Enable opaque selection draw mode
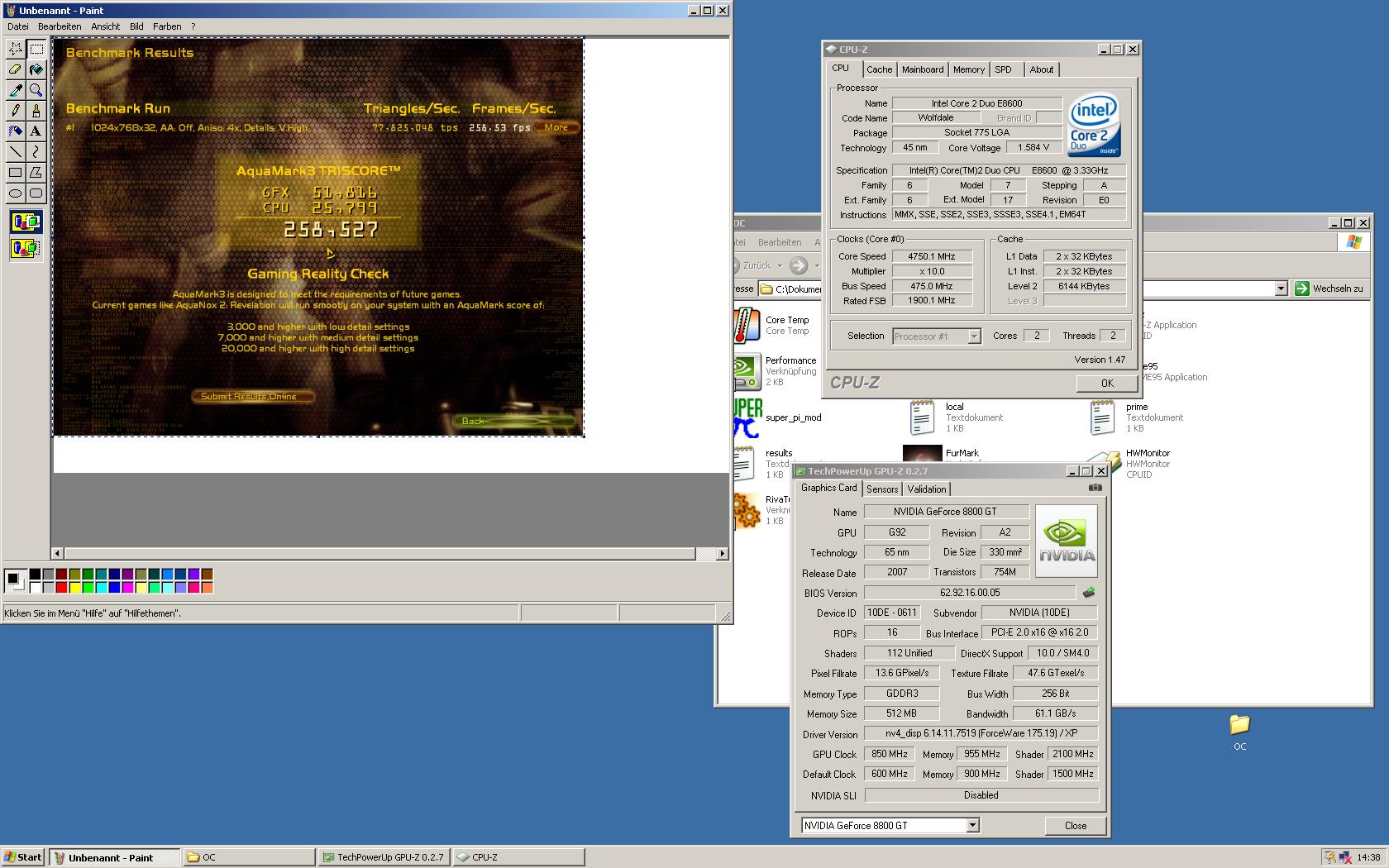 26,222
